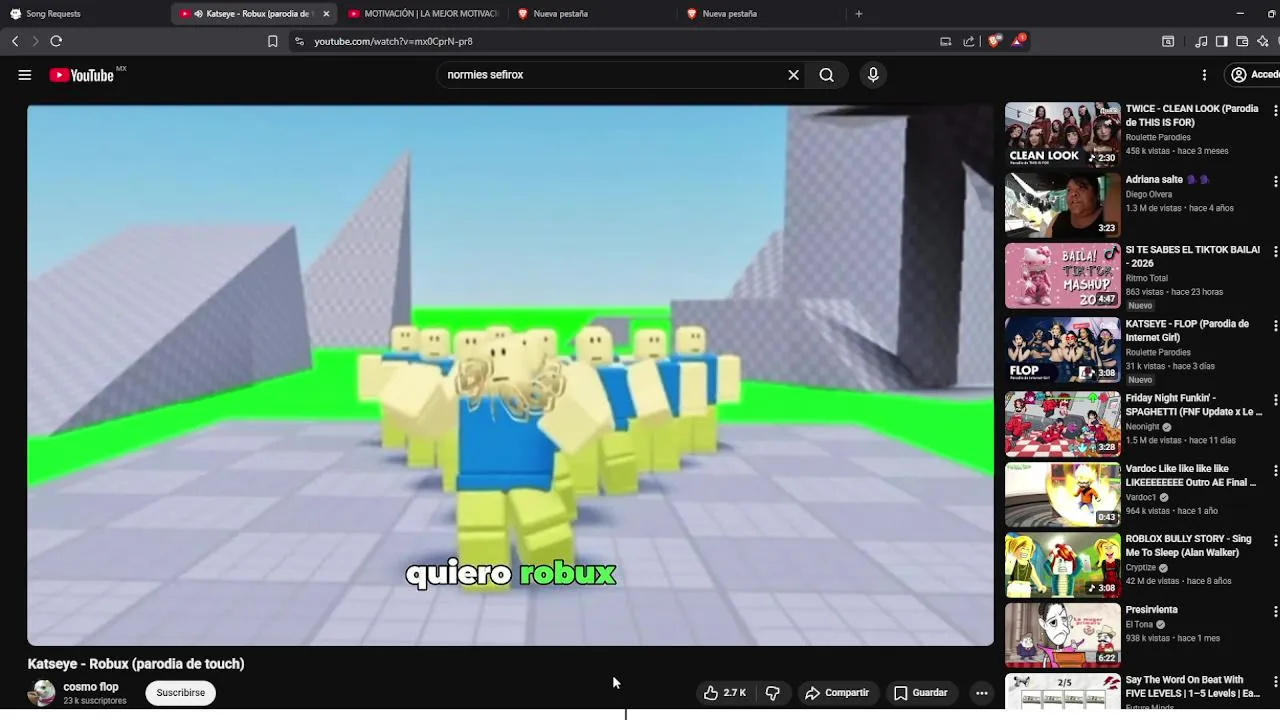
Task: Click the Ritmo Total channel name
Action: pyautogui.click(x=1146, y=278)
